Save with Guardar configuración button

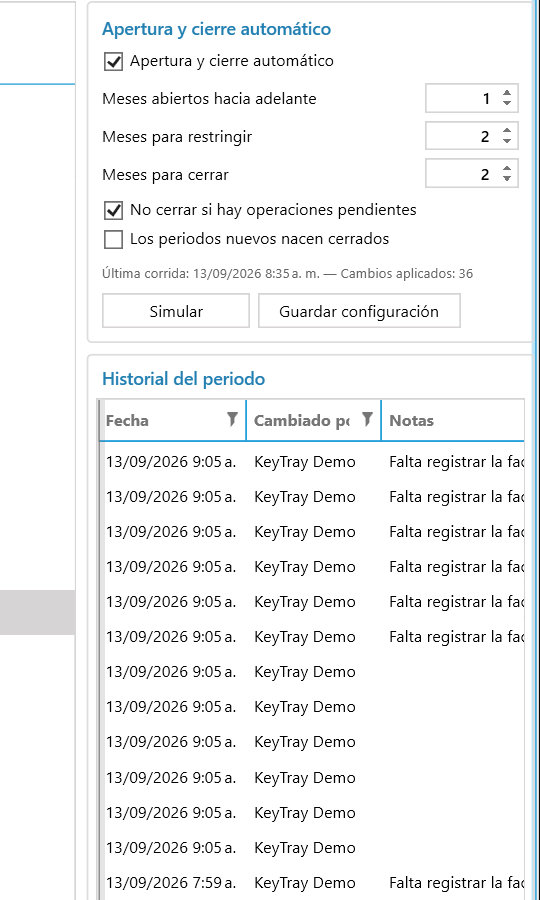click(359, 311)
